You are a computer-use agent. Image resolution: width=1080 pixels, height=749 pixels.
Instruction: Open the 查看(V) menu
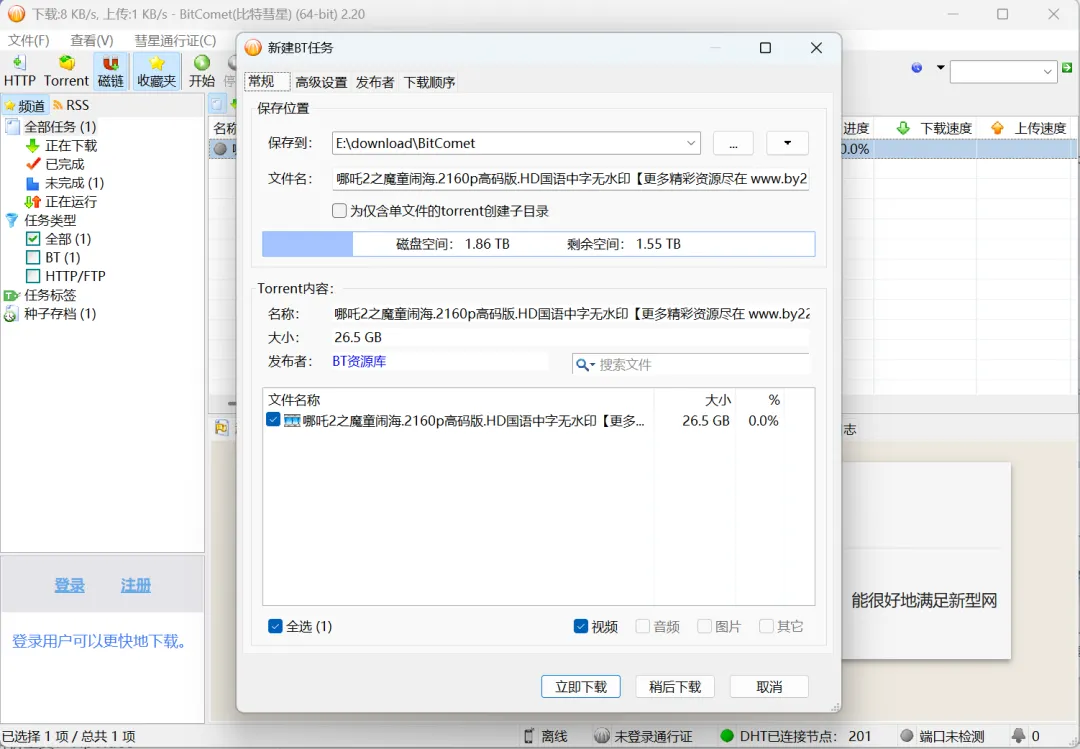92,41
